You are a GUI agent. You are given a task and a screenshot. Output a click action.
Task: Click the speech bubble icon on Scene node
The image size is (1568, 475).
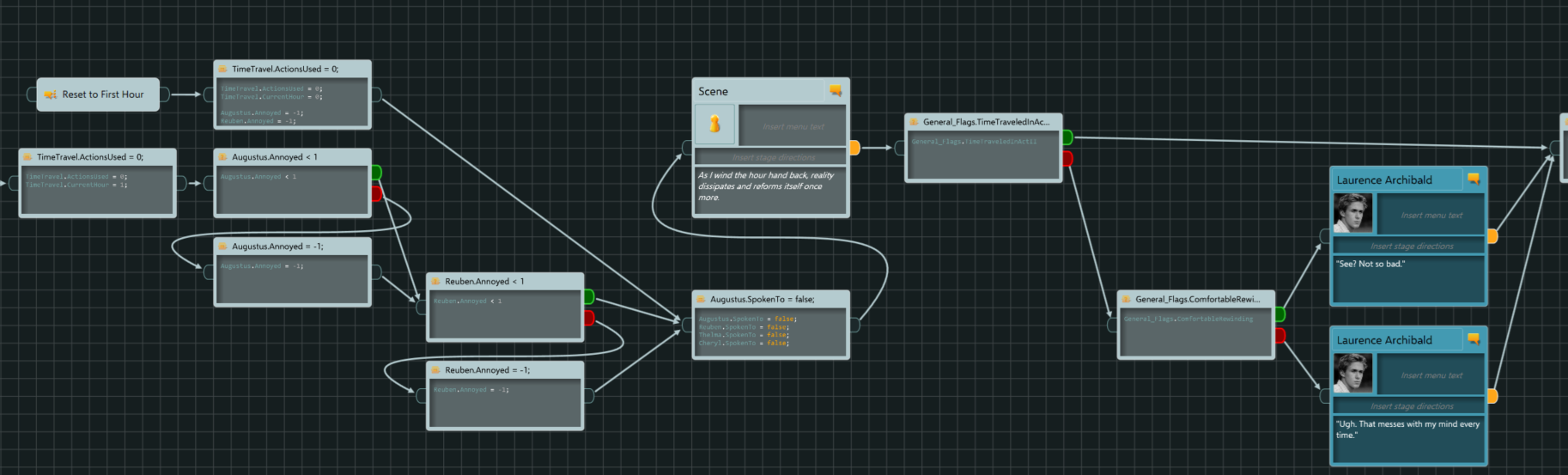(x=835, y=91)
